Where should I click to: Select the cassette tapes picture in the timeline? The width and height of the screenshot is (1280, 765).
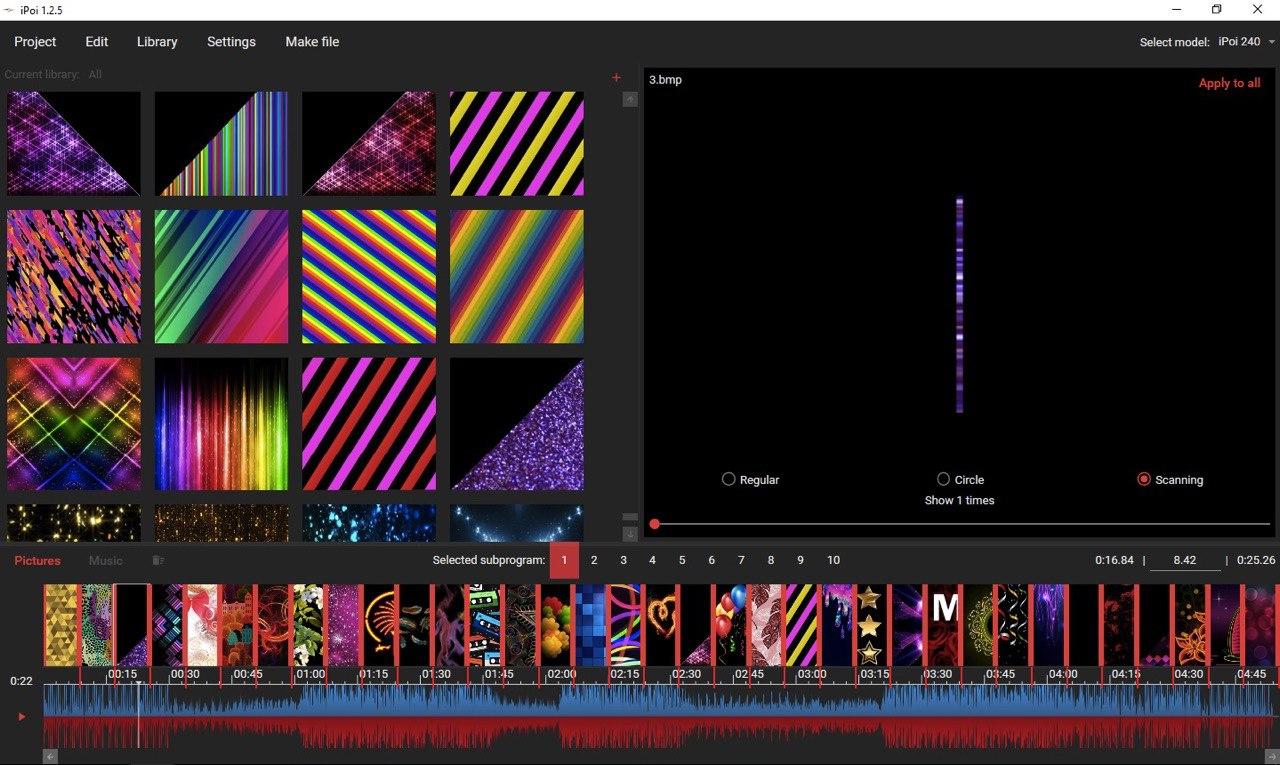(484, 626)
